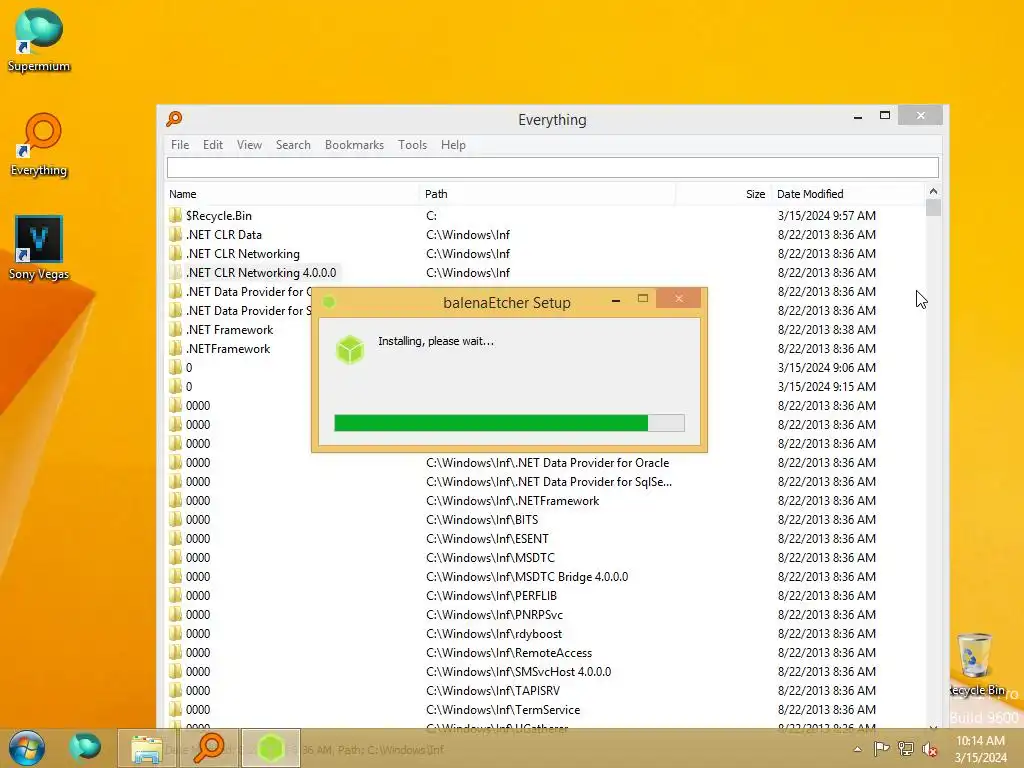Viewport: 1024px width, 768px height.
Task: Sort by Name column header
Action: click(291, 194)
